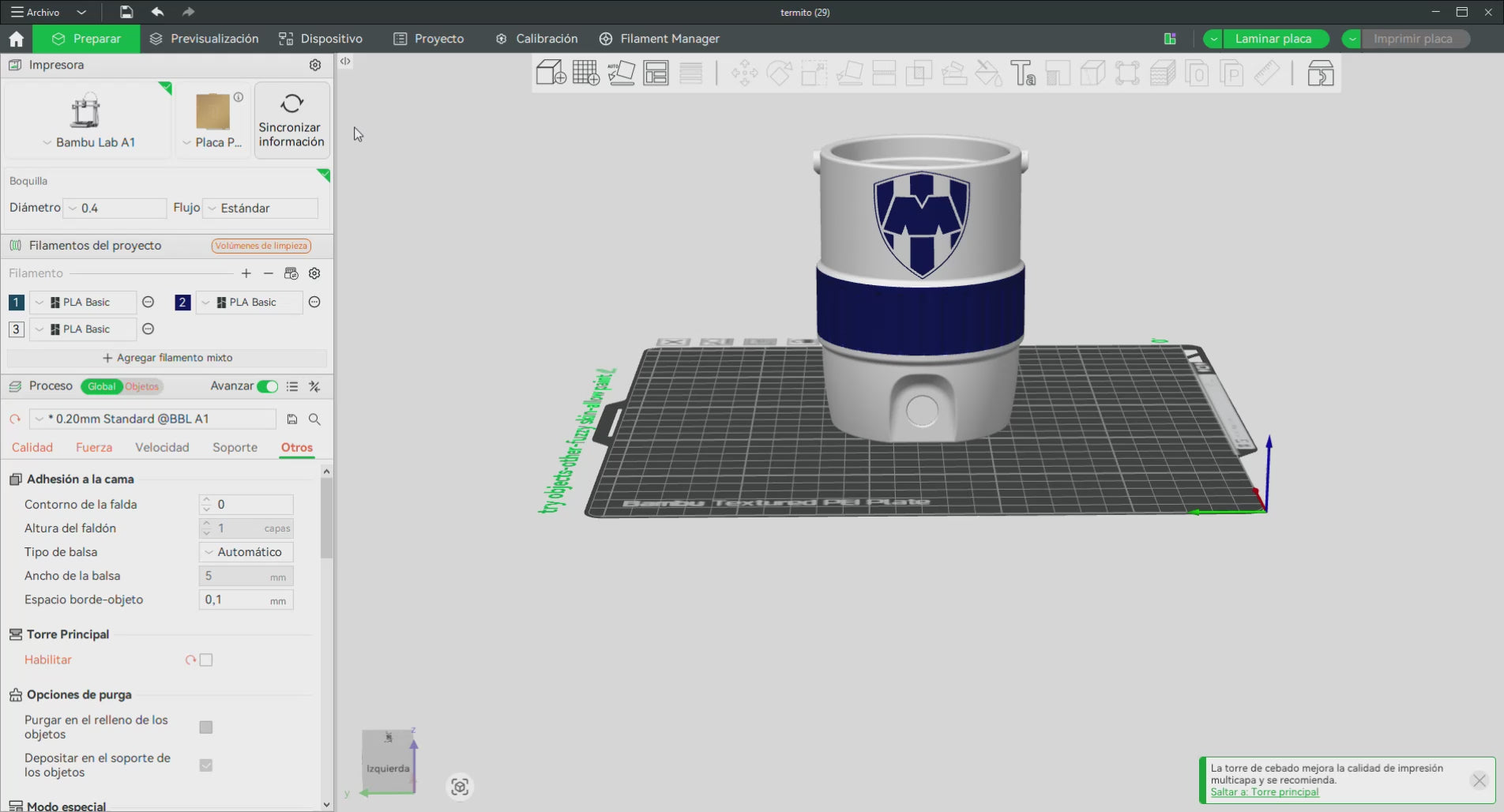The width and height of the screenshot is (1504, 812).
Task: Open the Laminar placa dropdown arrow
Action: tap(1213, 39)
